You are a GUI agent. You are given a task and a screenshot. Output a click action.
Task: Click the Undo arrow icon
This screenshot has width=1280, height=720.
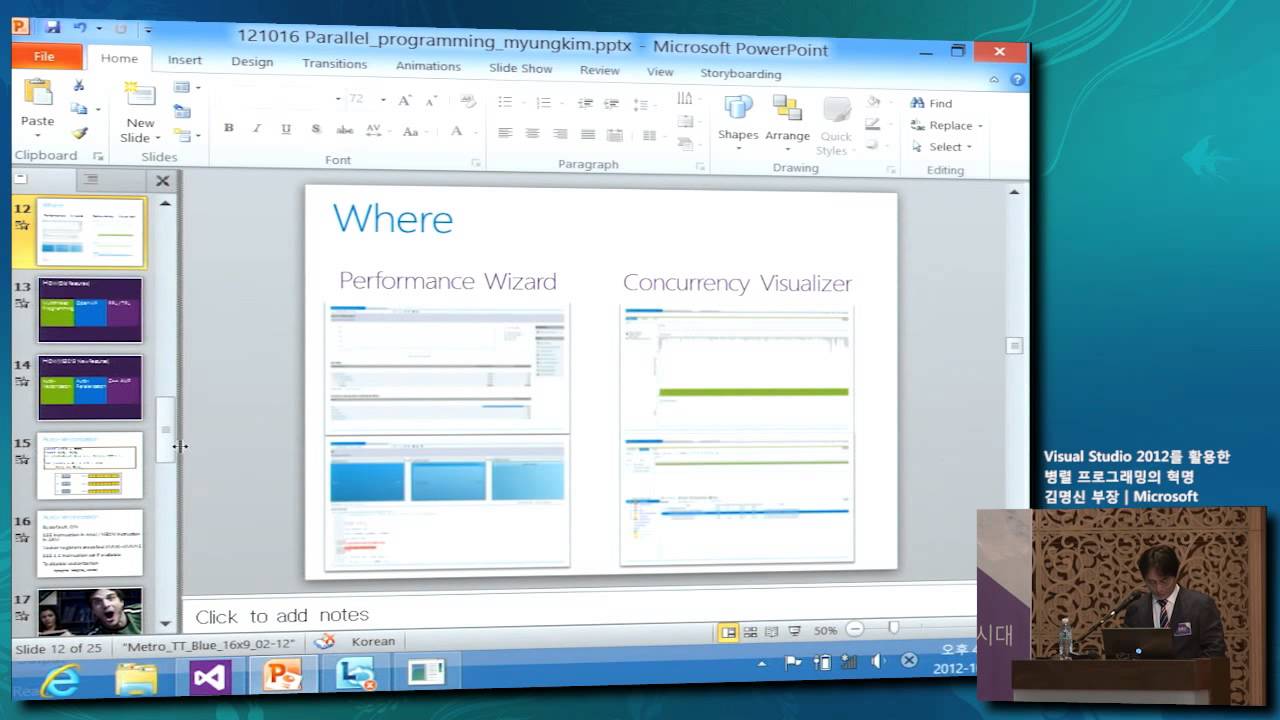click(80, 28)
